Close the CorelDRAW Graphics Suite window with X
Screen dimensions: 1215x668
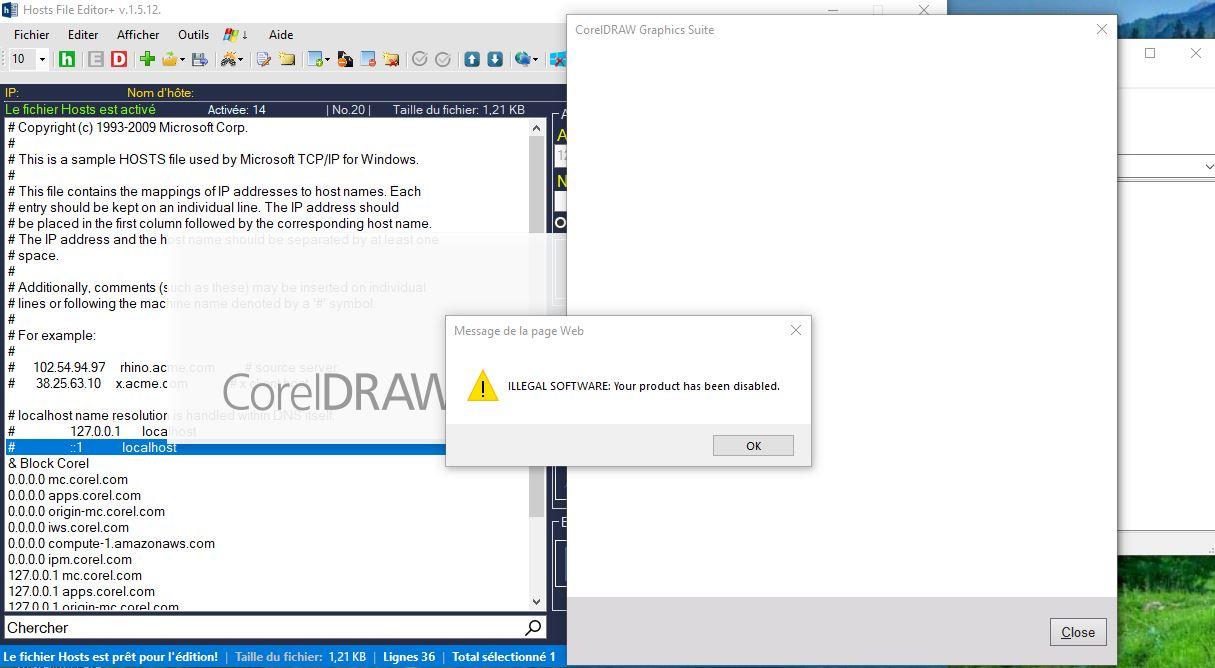(x=1101, y=29)
